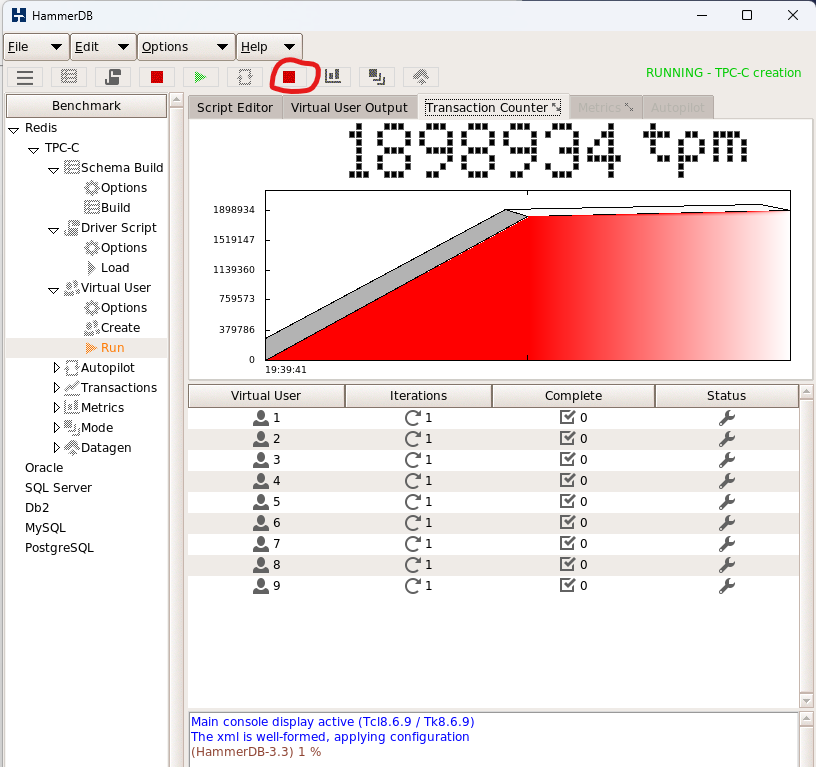Expand the Transactions tree node
Image resolution: width=816 pixels, height=767 pixels.
57,388
